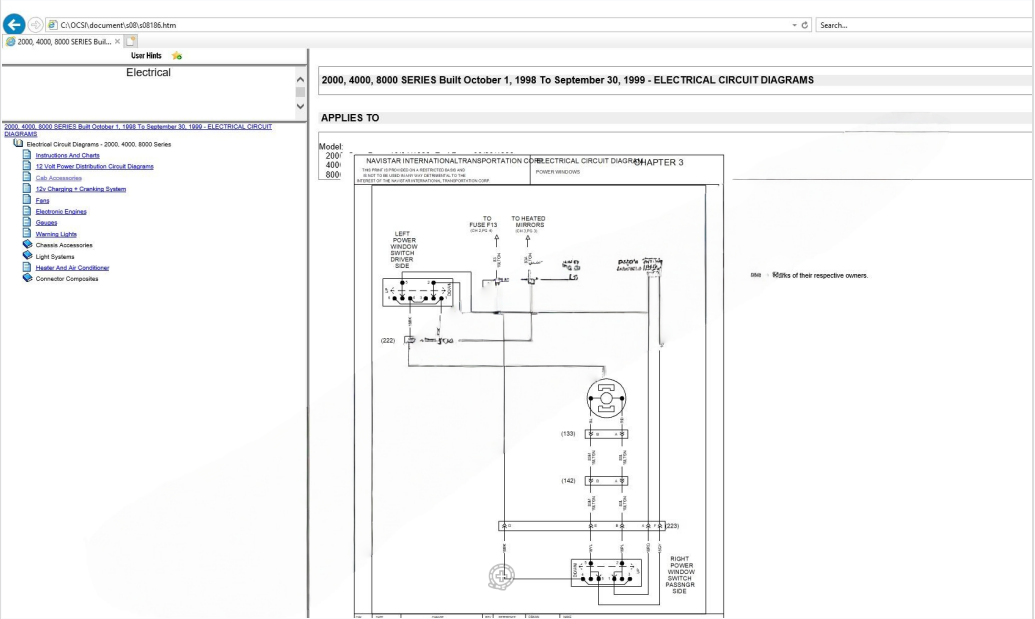Open the 12v Charging + Cranking System link
The image size is (1035, 619).
(80, 189)
